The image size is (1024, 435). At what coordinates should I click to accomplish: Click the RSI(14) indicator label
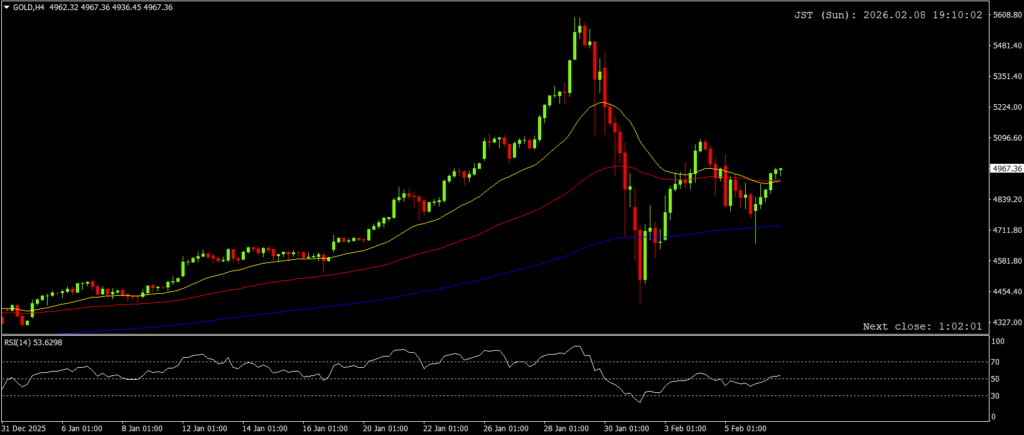tap(22, 342)
